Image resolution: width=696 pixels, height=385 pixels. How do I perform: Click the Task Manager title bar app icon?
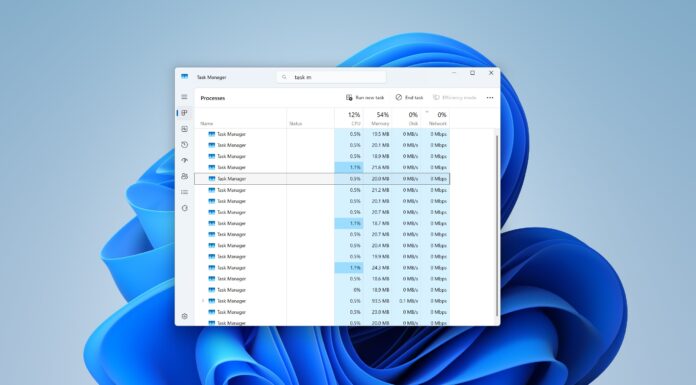click(185, 77)
